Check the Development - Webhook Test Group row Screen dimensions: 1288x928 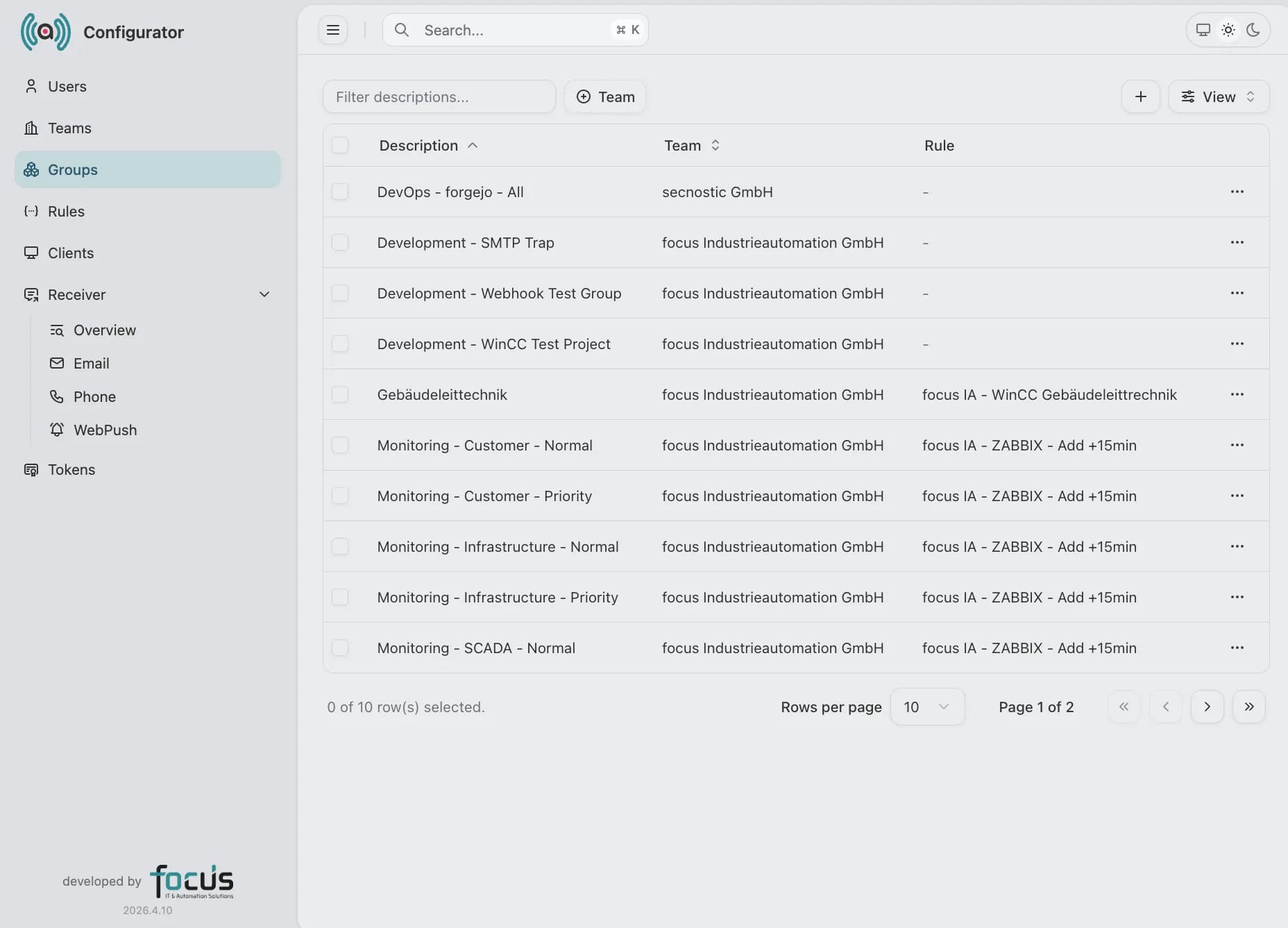tap(340, 293)
